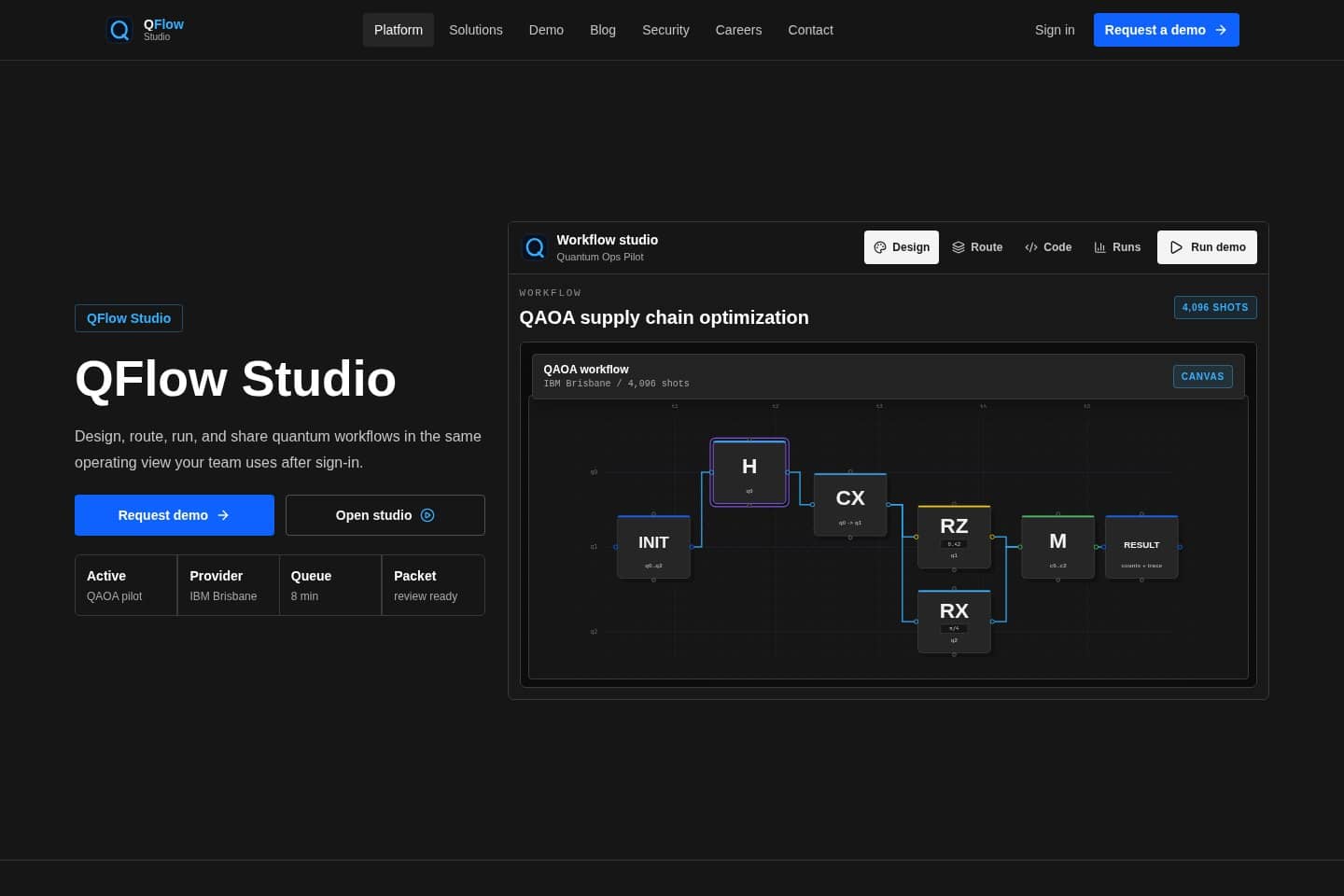Switch to the Code tab
Image resolution: width=1344 pixels, height=896 pixels.
click(x=1048, y=247)
